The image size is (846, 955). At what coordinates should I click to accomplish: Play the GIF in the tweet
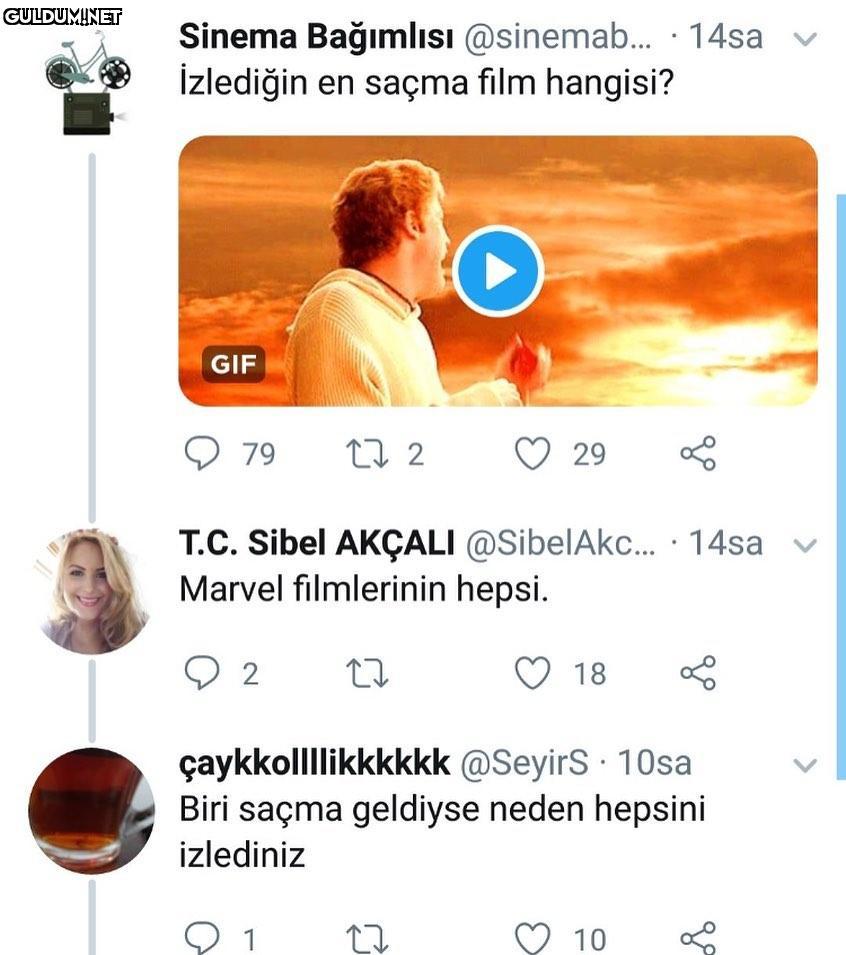tap(497, 271)
